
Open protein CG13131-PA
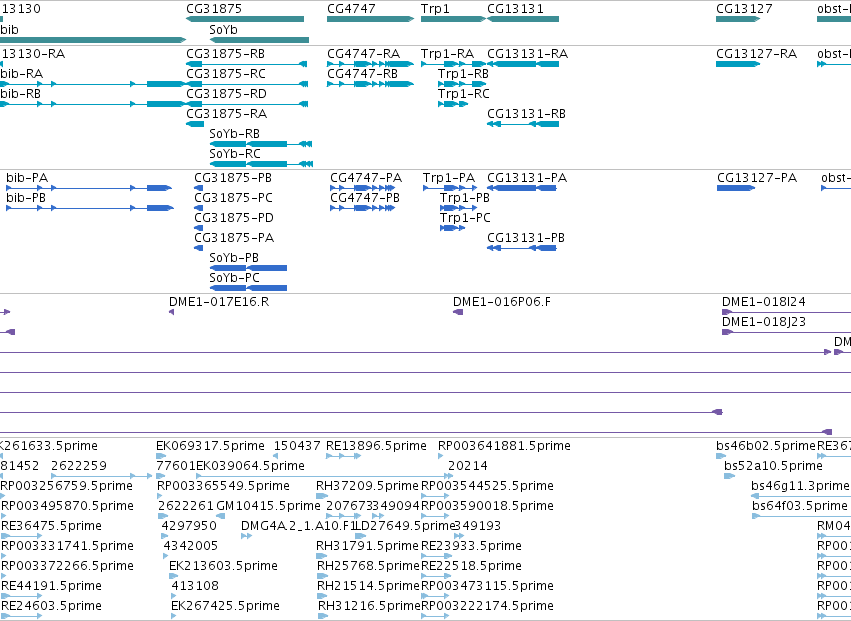(x=527, y=178)
